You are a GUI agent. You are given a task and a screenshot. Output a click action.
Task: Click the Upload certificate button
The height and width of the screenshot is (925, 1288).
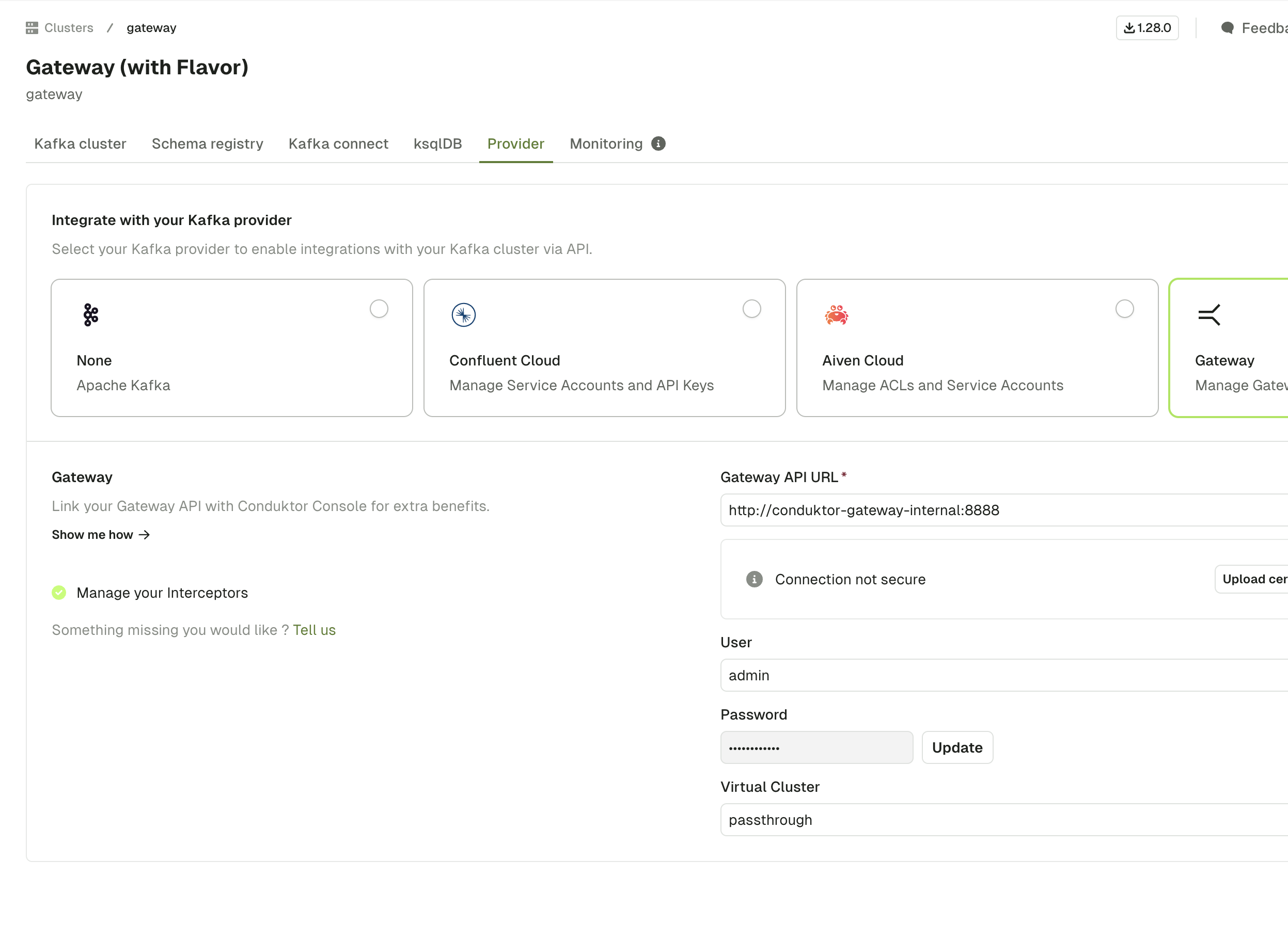click(1251, 579)
